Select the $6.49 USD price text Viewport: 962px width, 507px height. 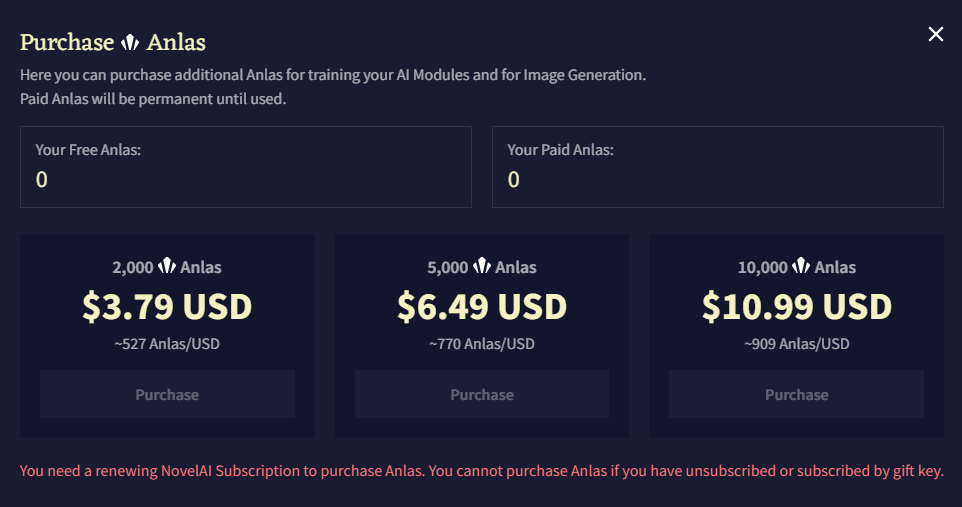coord(482,306)
